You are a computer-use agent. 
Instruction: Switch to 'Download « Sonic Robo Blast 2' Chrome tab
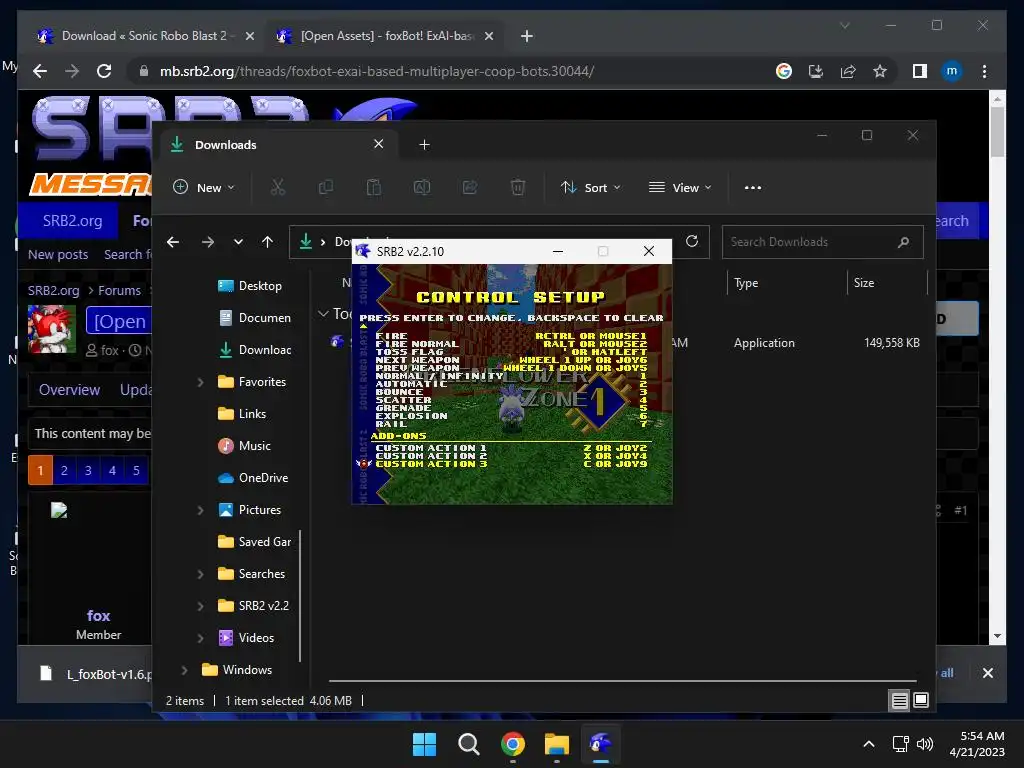(x=145, y=36)
